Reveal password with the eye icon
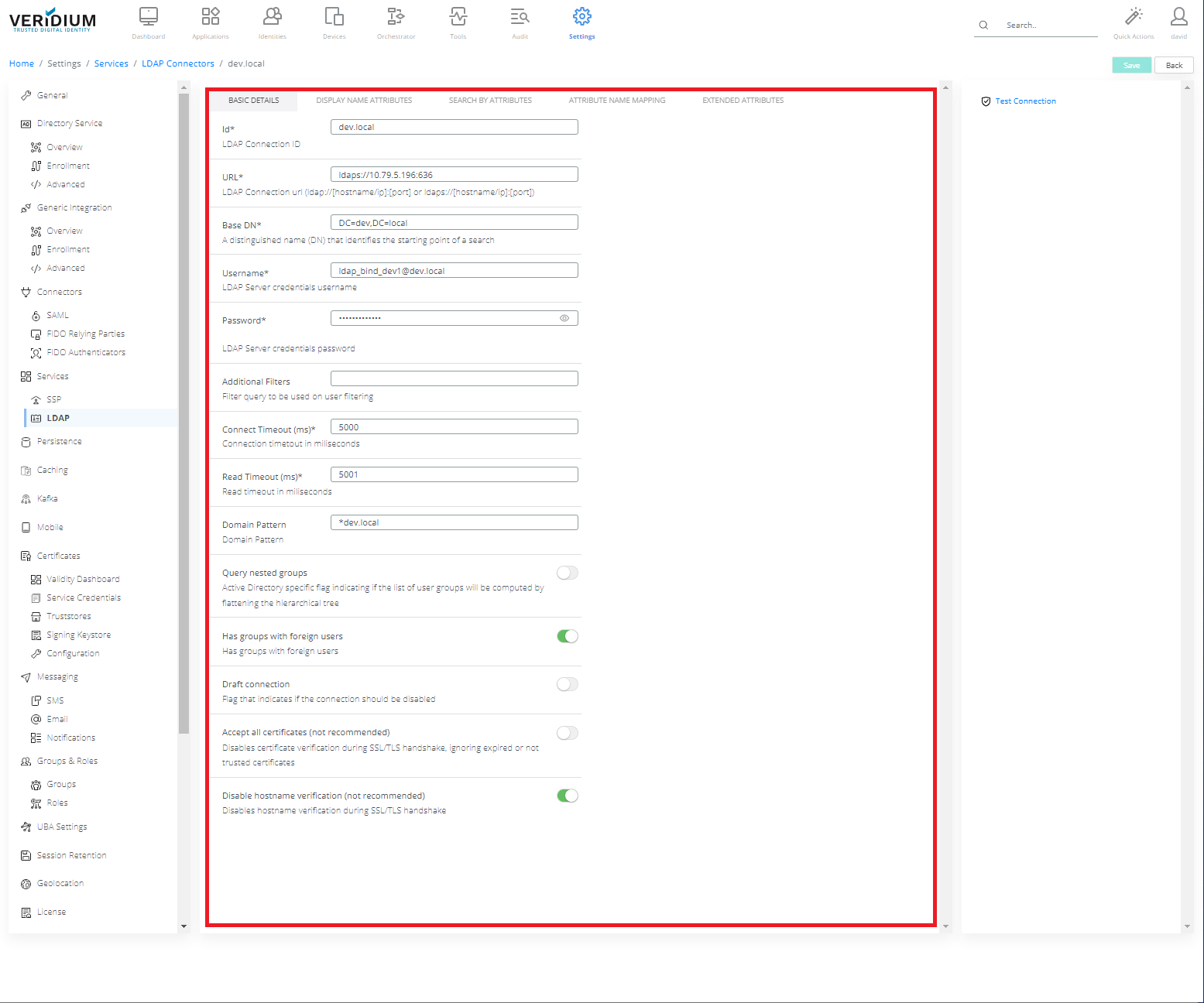Screen dimensions: 1204x1003 click(564, 318)
